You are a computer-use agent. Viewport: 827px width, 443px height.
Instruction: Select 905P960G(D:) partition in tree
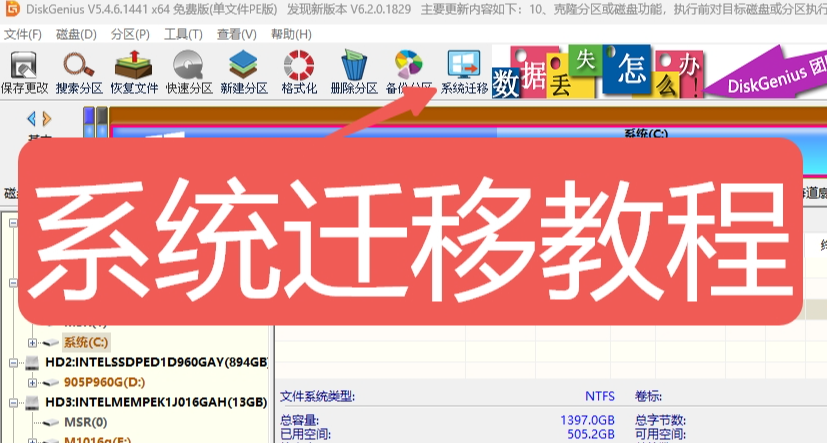click(104, 382)
